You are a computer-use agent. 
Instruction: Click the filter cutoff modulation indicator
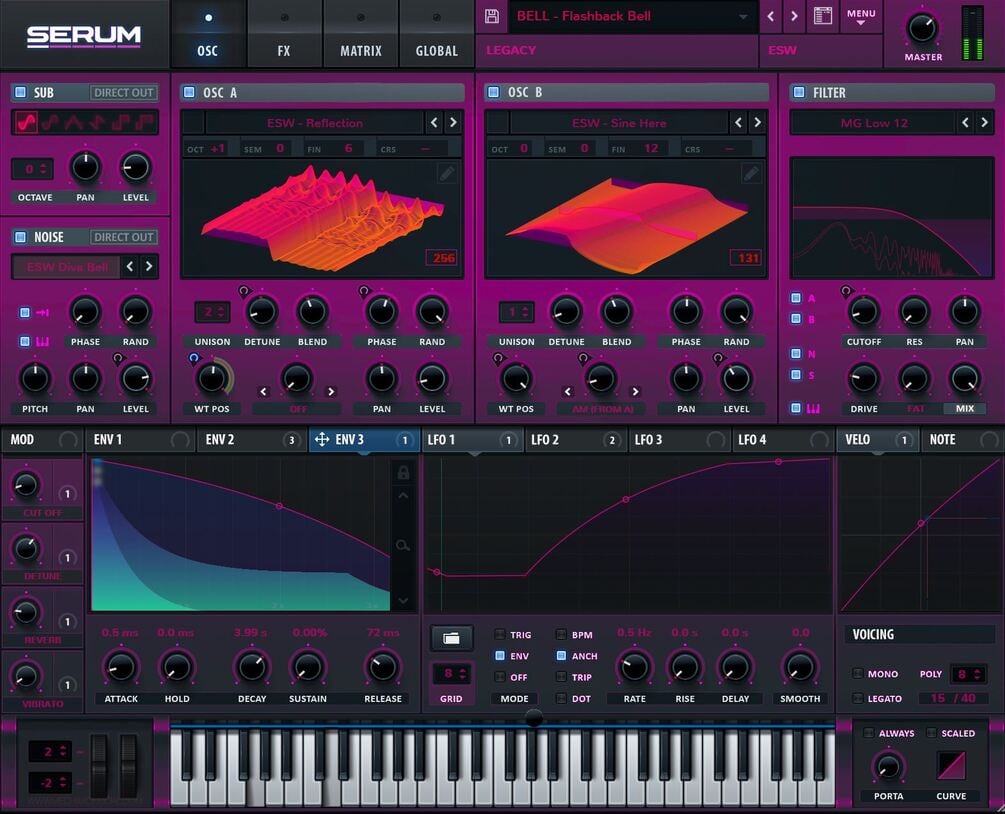pos(846,292)
